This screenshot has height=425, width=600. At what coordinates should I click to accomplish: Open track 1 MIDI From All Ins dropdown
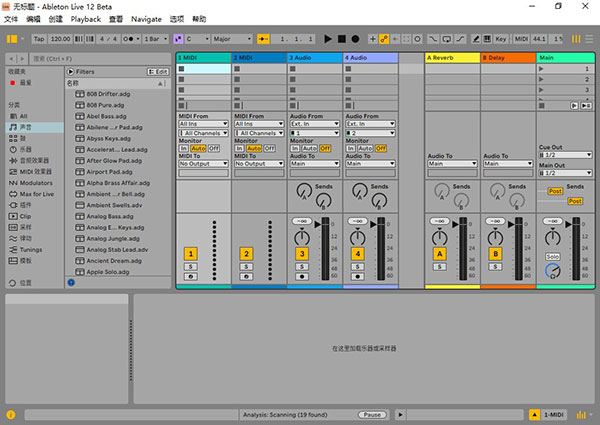pyautogui.click(x=203, y=124)
